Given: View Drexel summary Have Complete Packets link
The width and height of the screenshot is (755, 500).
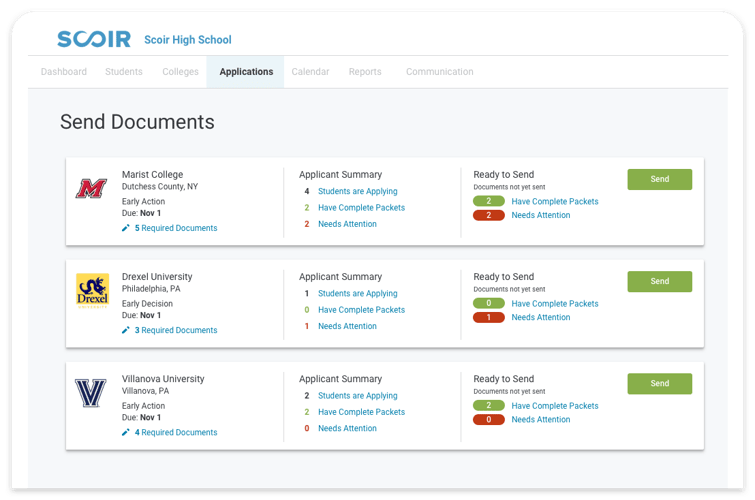Looking at the screenshot, I should tap(361, 310).
